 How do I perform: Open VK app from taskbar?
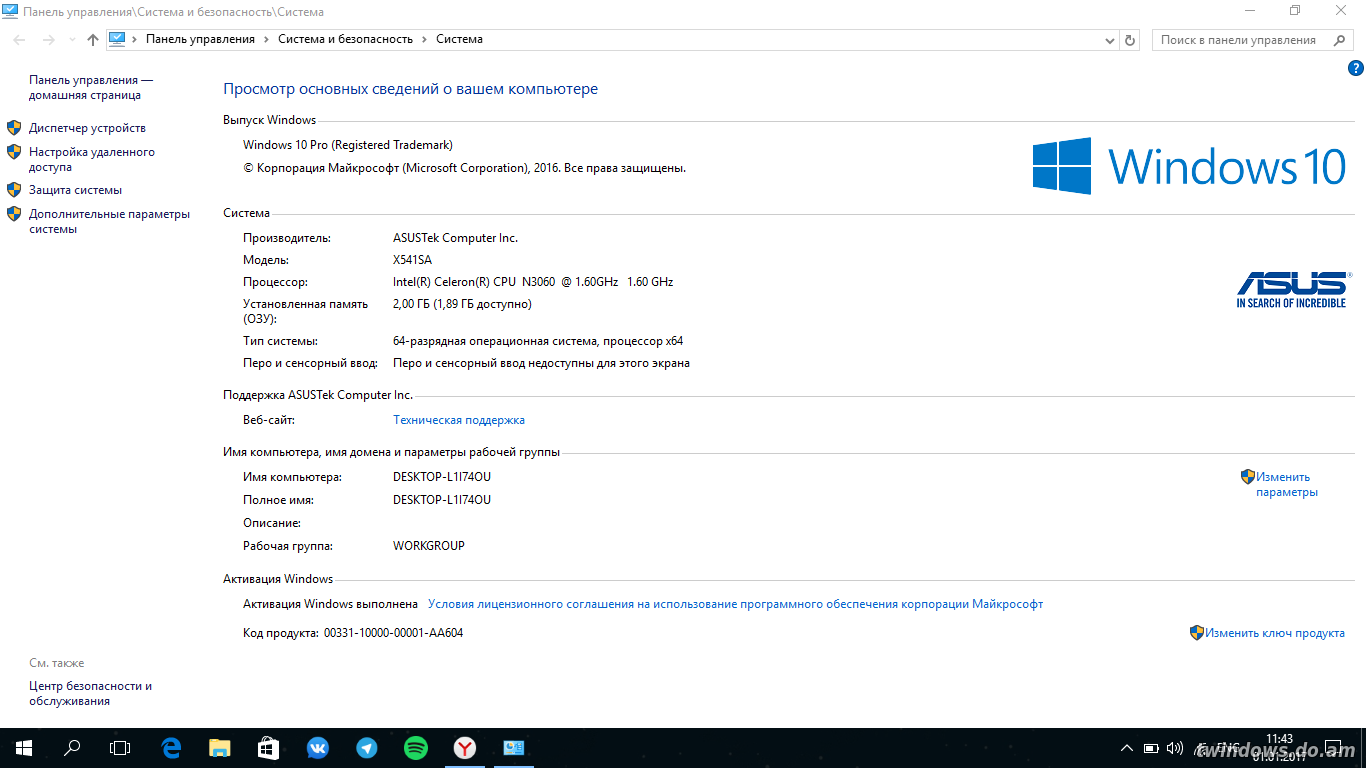pyautogui.click(x=318, y=748)
